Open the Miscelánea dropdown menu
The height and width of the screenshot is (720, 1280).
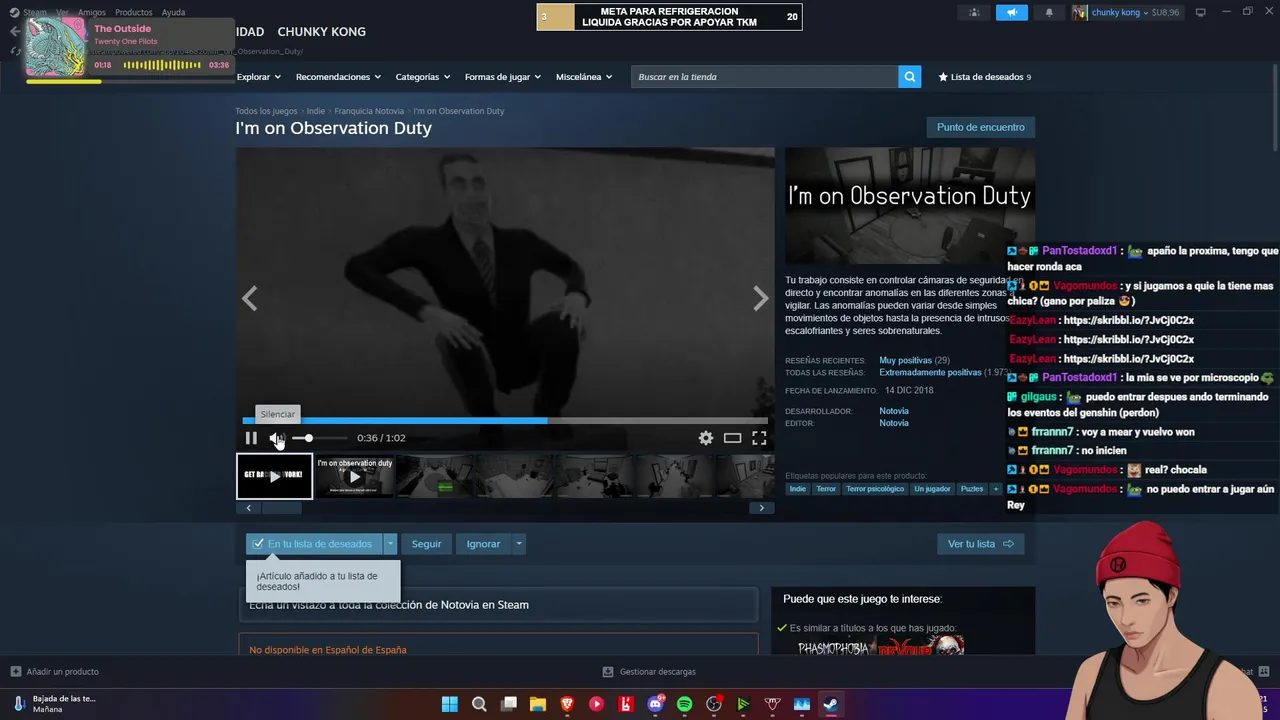pyautogui.click(x=584, y=77)
